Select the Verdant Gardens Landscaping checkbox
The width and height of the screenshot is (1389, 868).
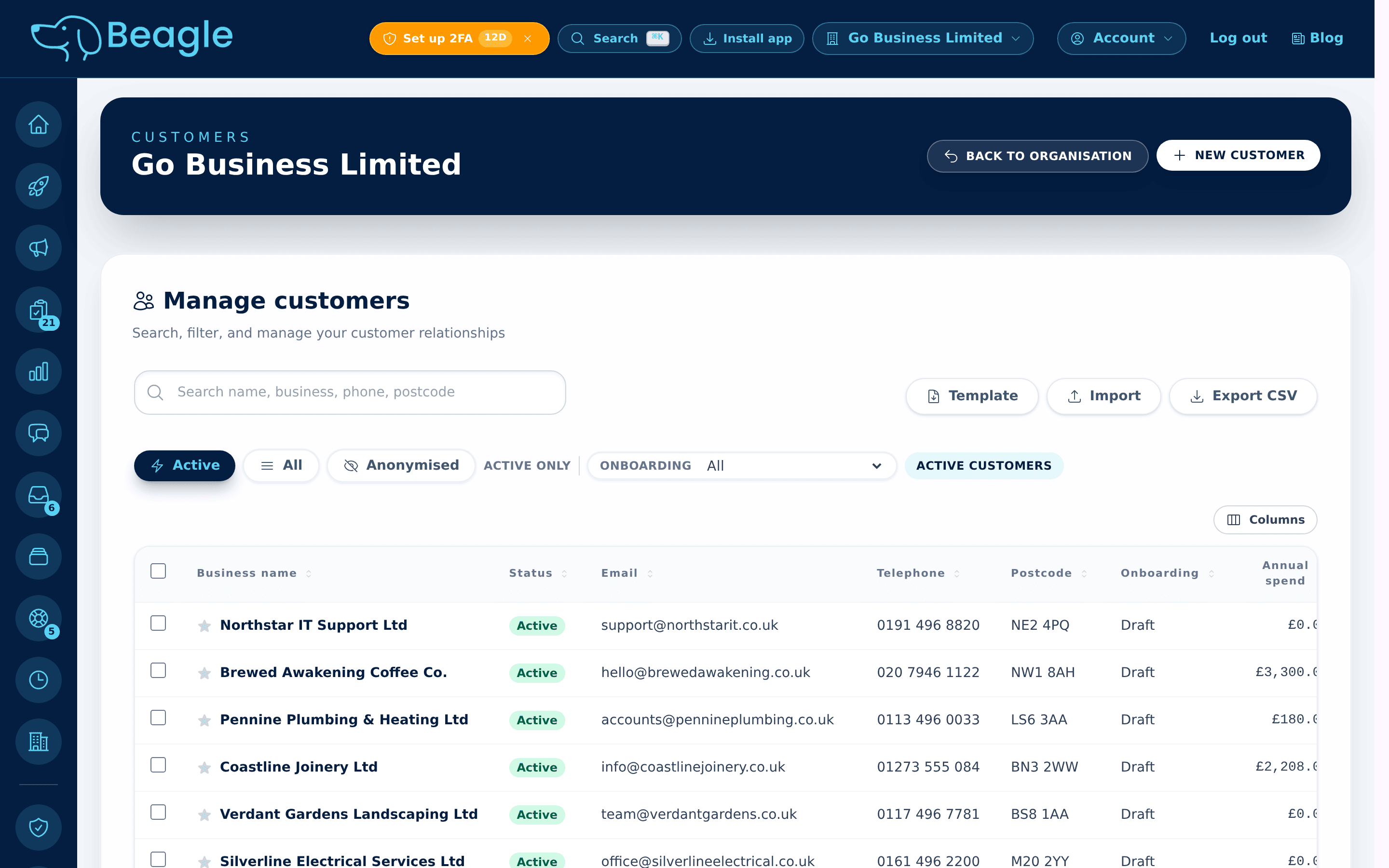click(158, 813)
